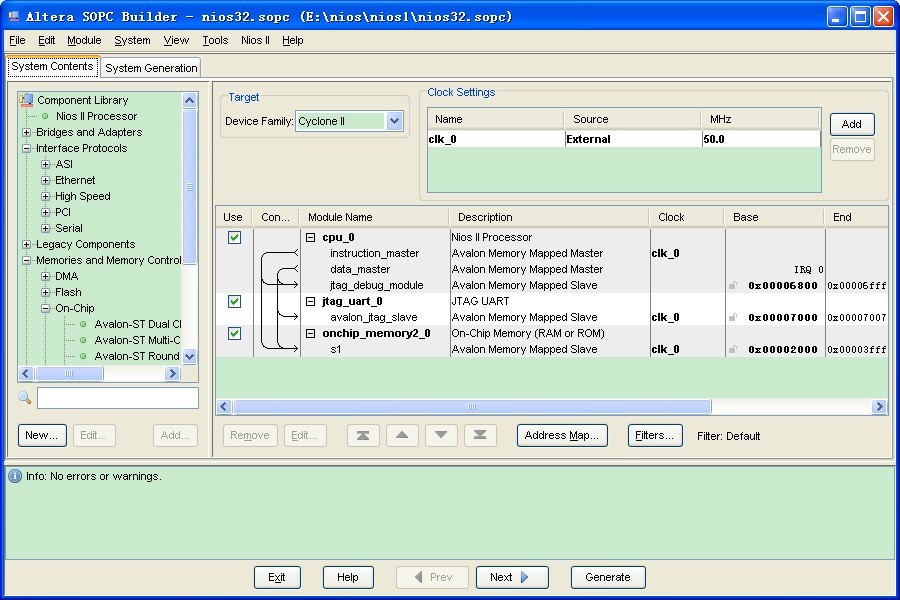Click the module table horizontal scrollbar thumb

point(472,407)
